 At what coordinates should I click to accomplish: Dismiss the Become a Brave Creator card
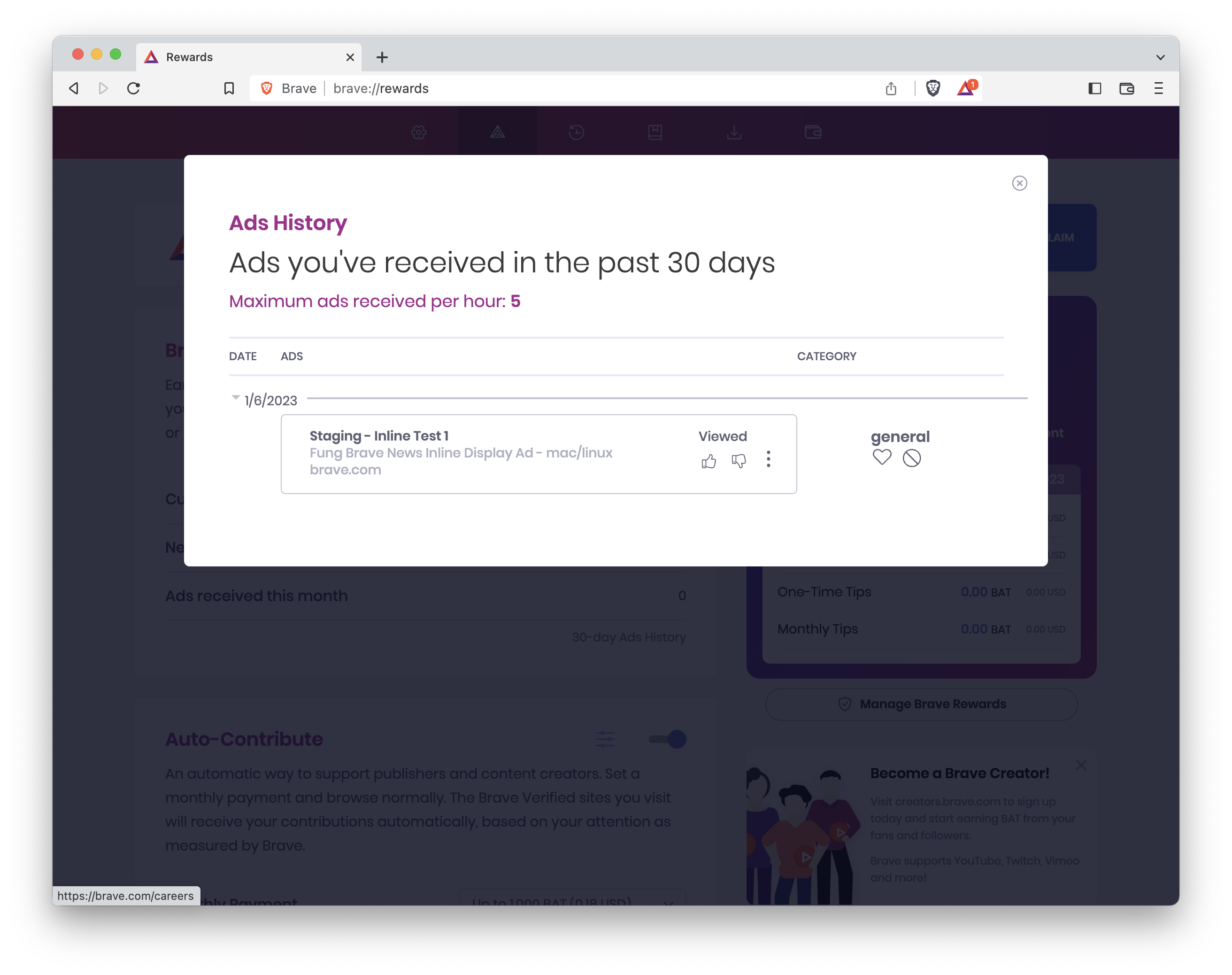click(1081, 765)
